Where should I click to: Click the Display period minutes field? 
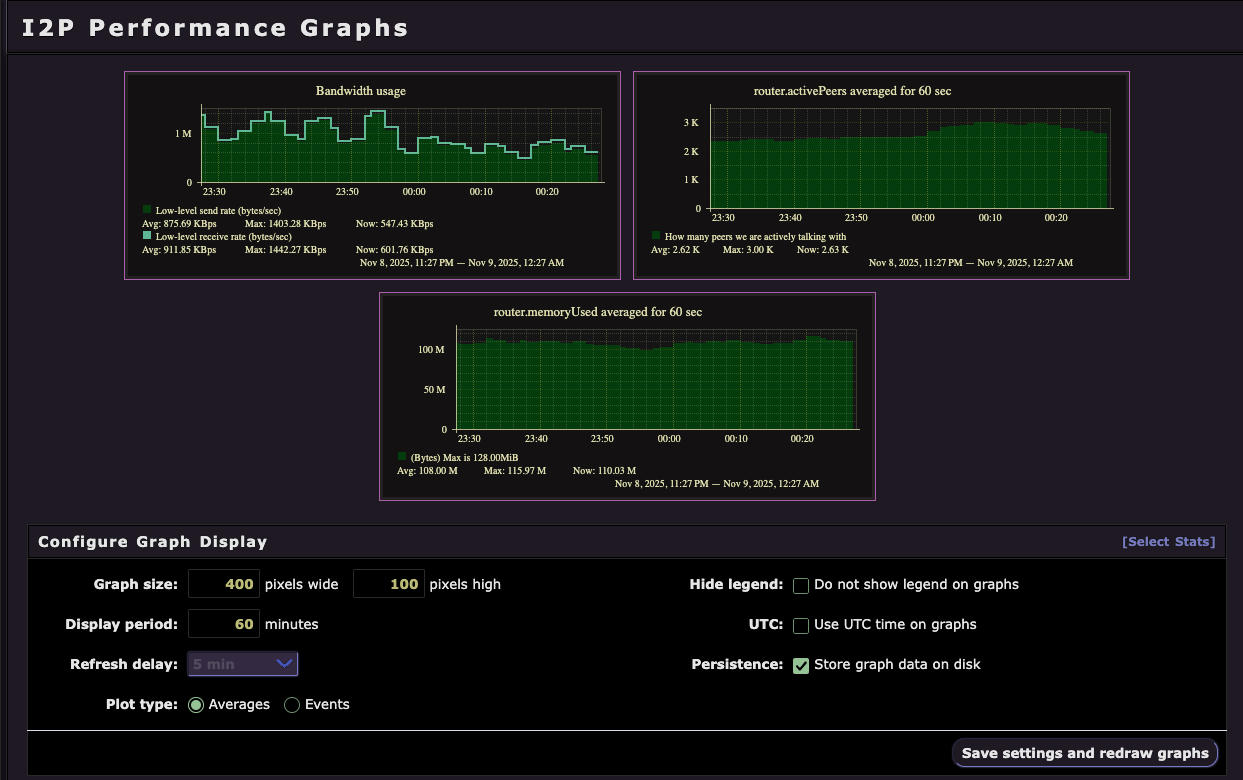coord(223,623)
